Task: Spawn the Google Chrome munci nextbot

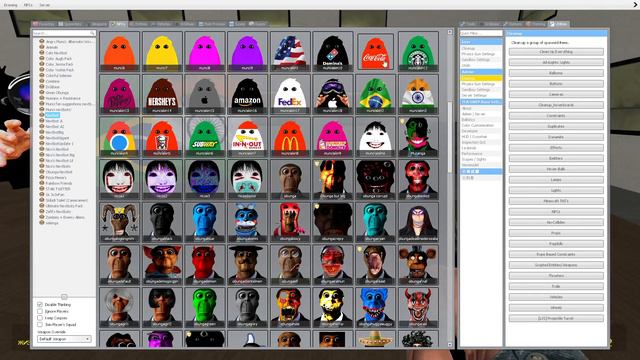Action: 119,137
